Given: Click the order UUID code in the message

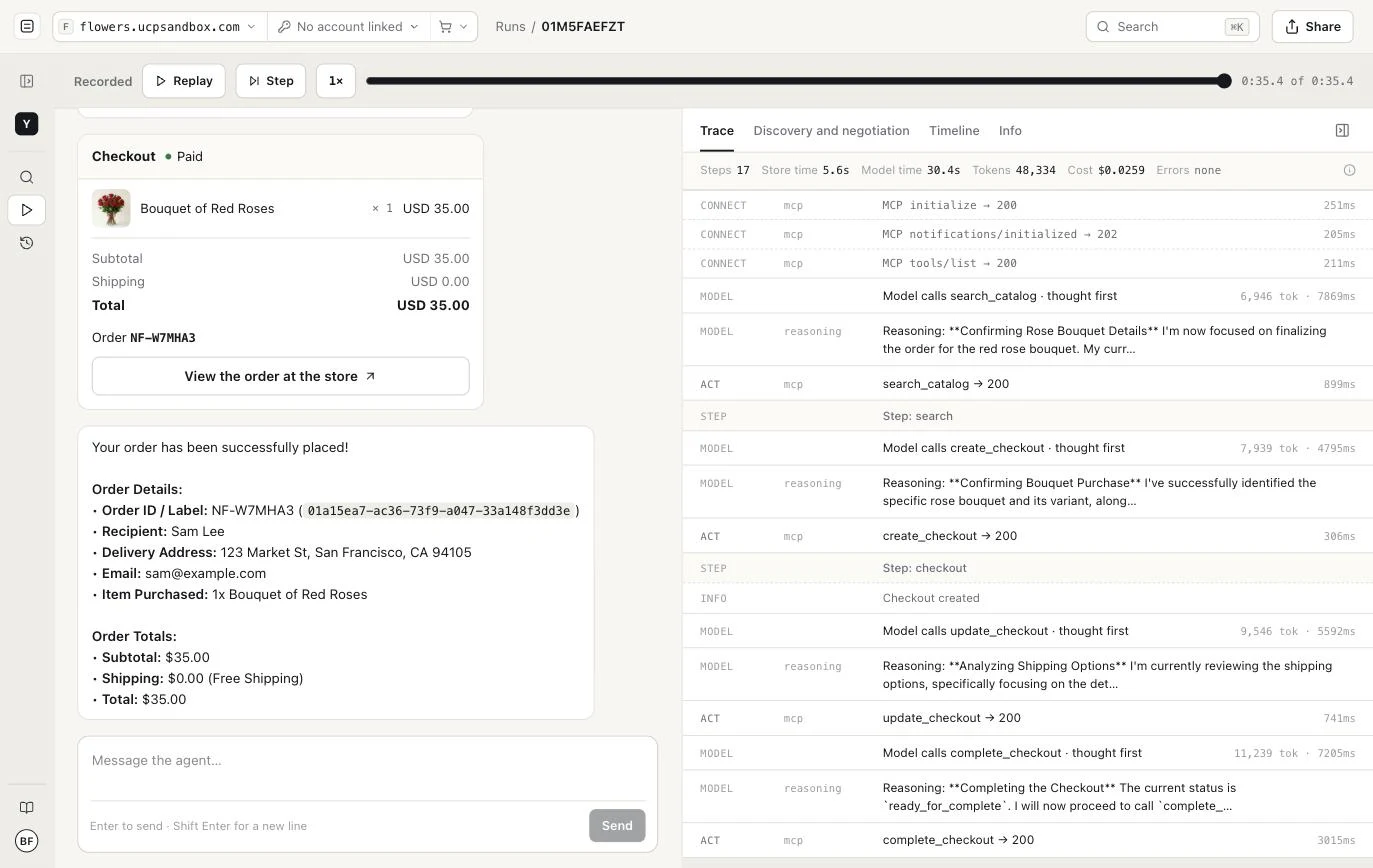Looking at the screenshot, I should point(439,511).
